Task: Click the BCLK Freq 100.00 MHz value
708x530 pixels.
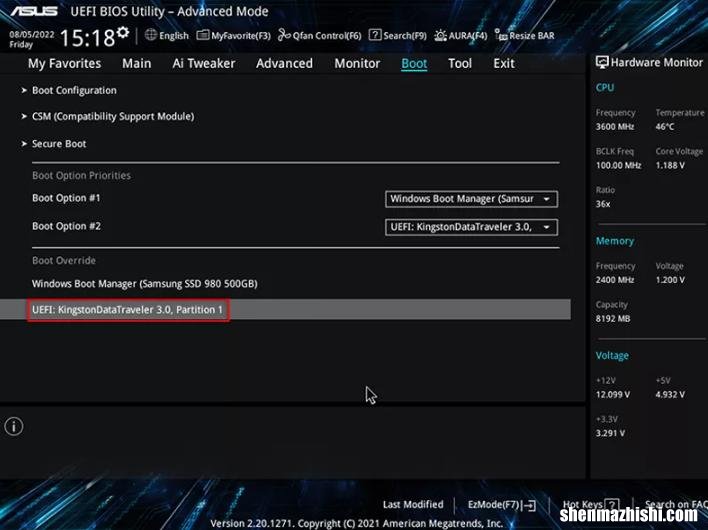Action: coord(618,166)
